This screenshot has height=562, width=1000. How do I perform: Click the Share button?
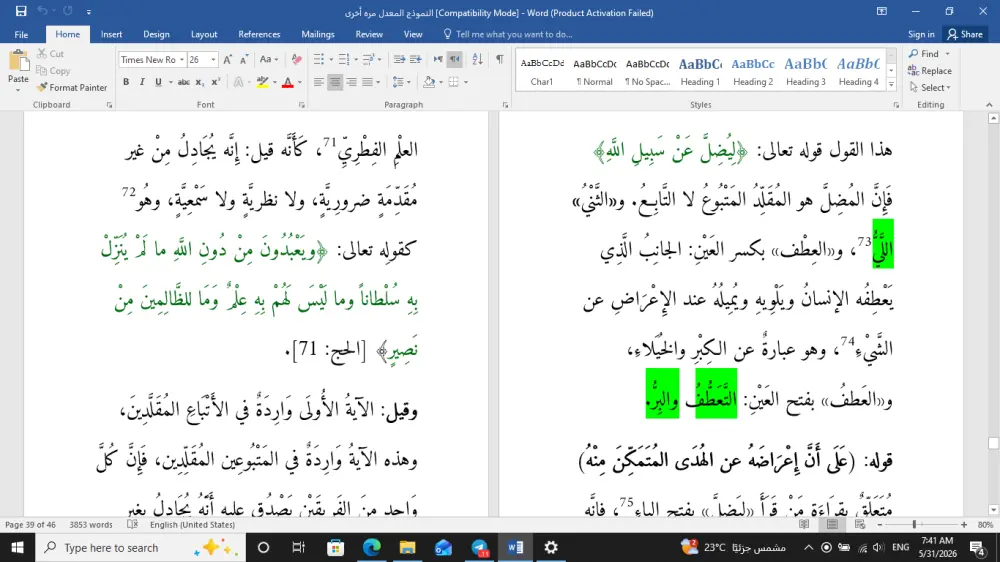(966, 34)
